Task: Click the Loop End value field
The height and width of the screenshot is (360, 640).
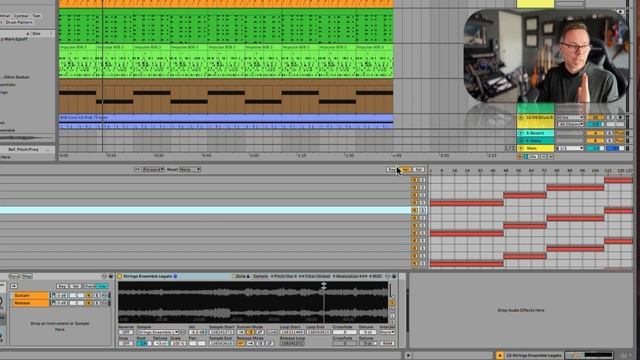Action: click(x=318, y=332)
